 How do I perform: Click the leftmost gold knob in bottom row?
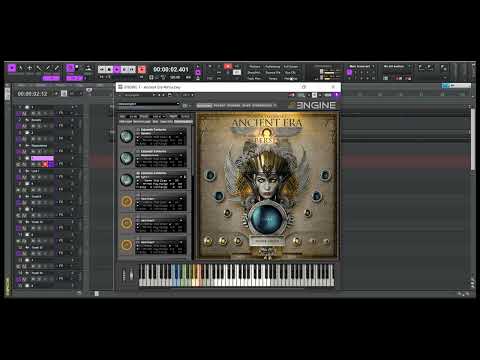coord(208,241)
